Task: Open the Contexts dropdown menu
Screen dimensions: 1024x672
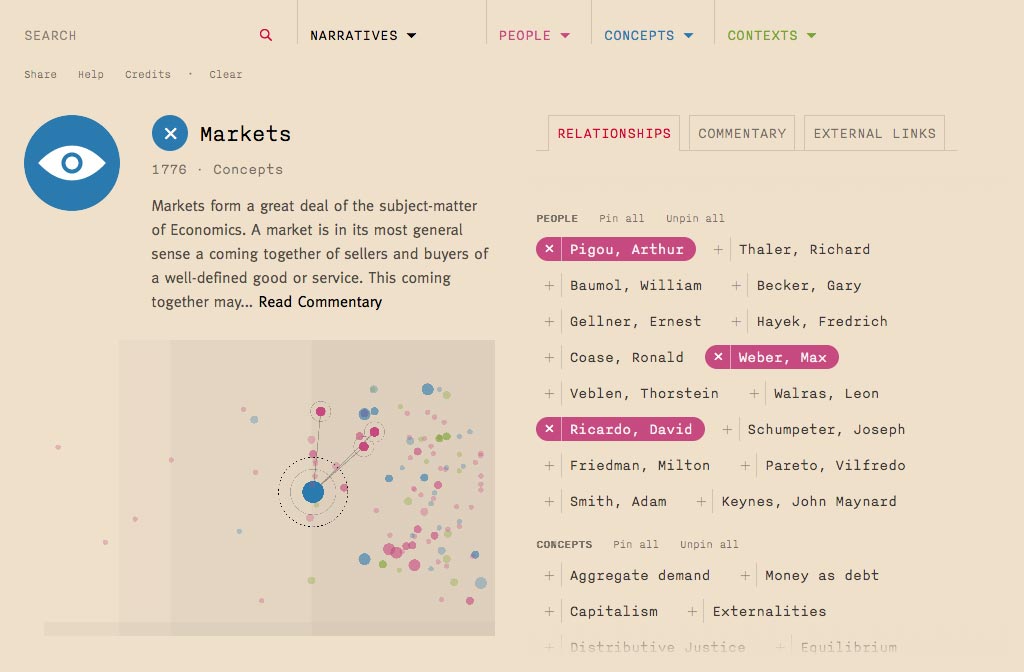Action: 771,35
